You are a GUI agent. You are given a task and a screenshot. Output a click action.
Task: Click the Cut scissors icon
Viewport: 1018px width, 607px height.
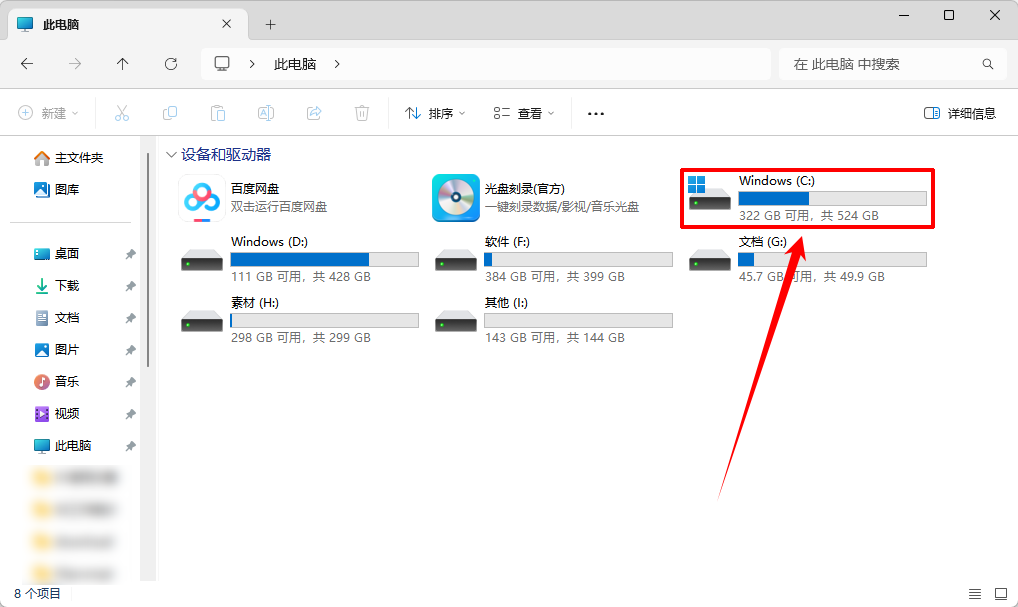coord(121,114)
